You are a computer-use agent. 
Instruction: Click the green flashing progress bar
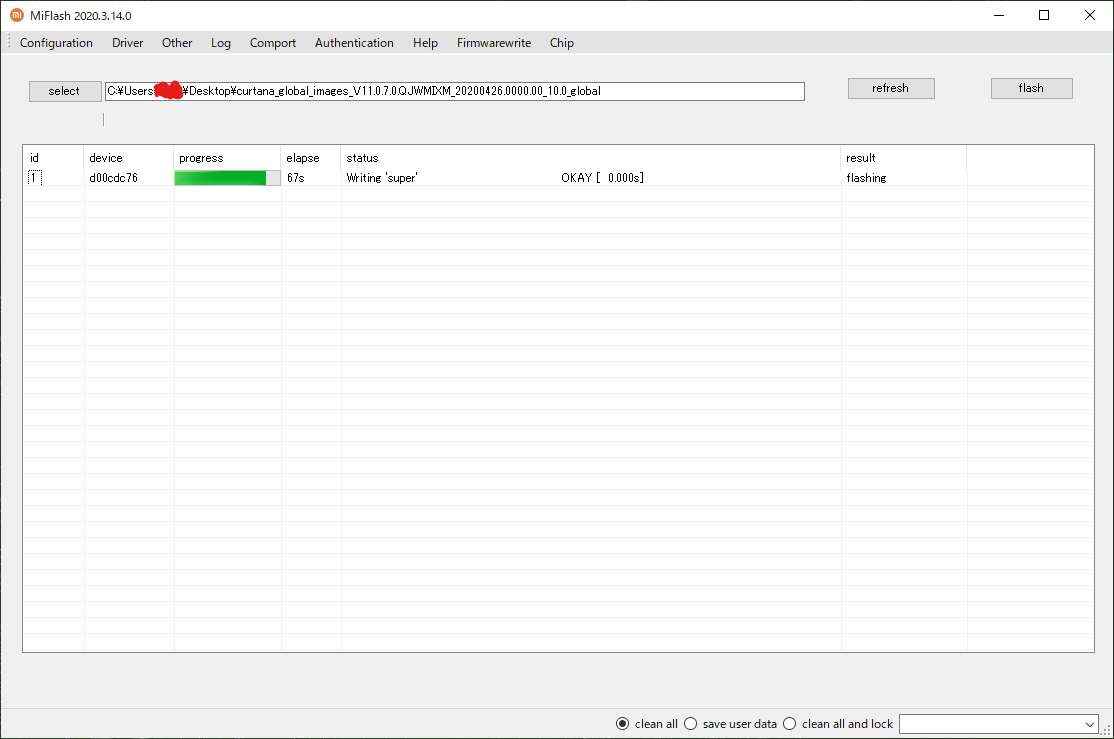[227, 178]
